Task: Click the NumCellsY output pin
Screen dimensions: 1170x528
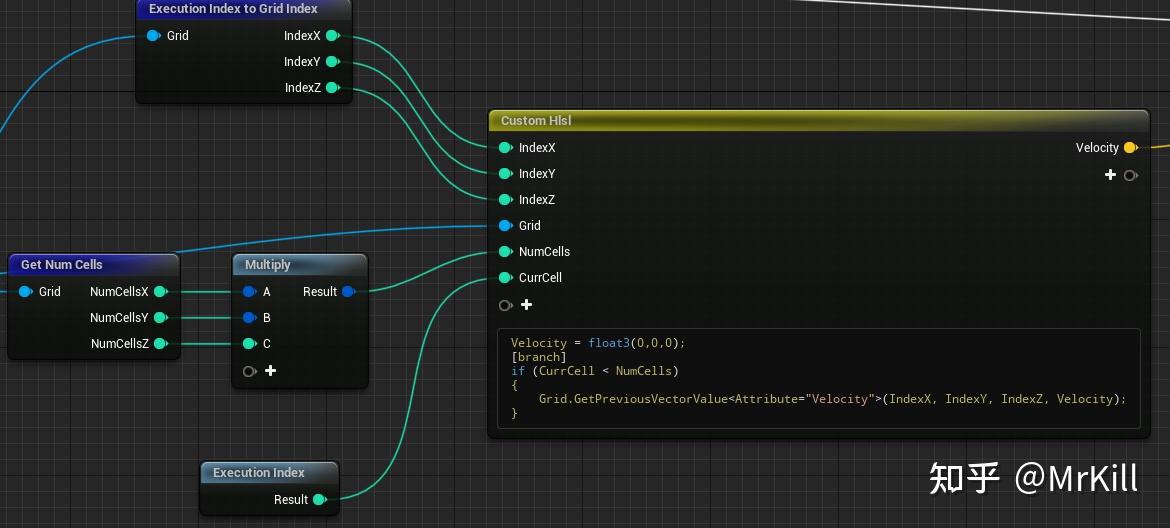Action: [x=160, y=317]
